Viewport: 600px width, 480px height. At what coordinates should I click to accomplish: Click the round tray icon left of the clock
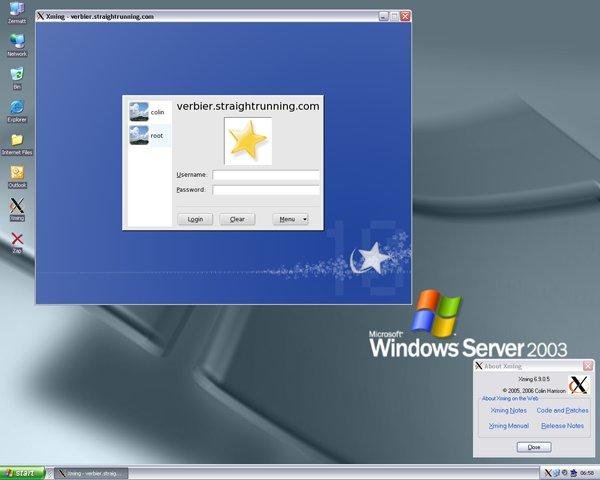coord(564,473)
